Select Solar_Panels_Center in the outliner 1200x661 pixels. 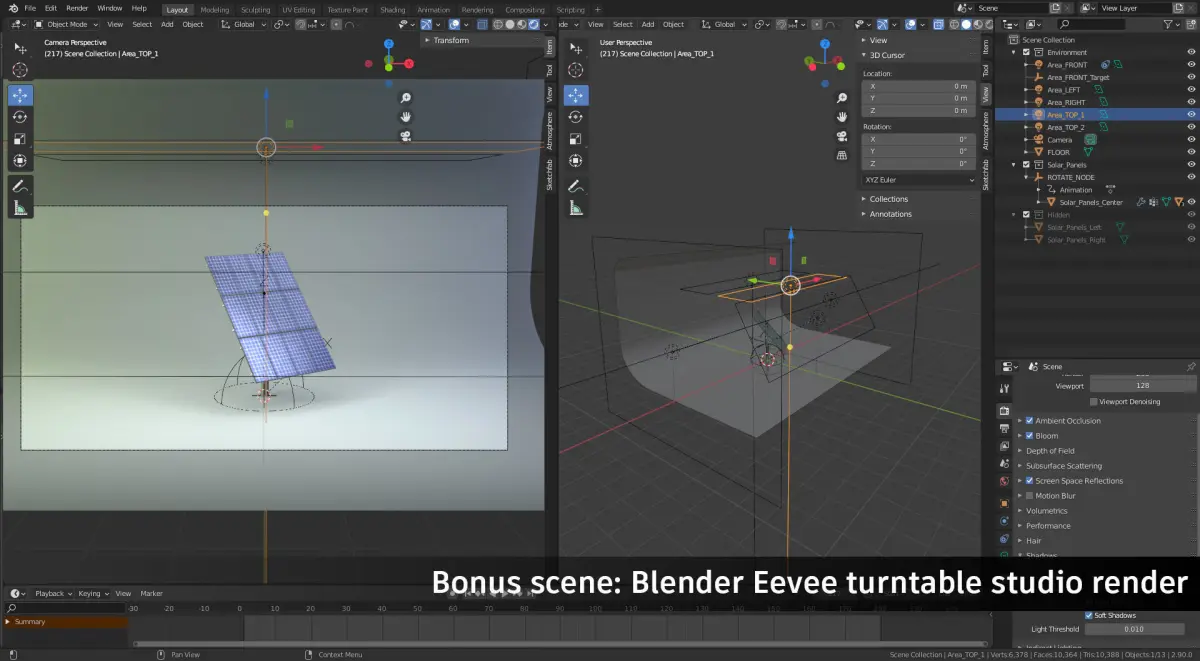[1090, 202]
